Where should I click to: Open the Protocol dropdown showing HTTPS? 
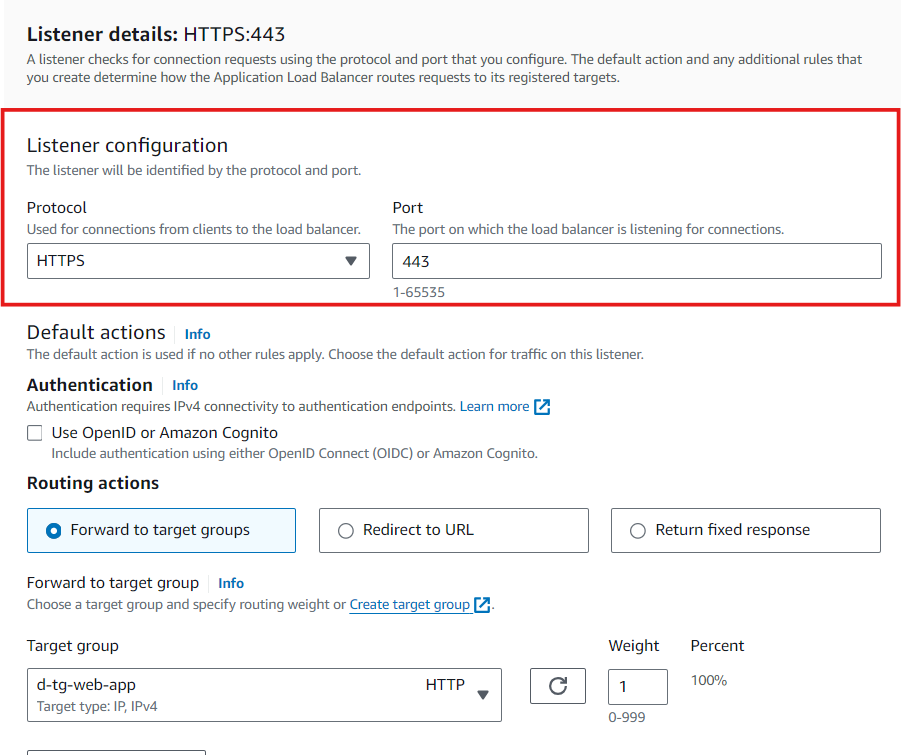[197, 261]
